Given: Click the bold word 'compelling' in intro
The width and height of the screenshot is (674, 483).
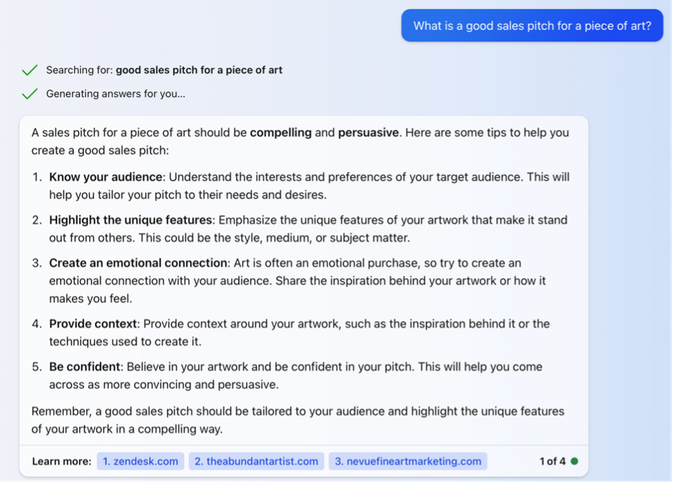Looking at the screenshot, I should [x=281, y=132].
